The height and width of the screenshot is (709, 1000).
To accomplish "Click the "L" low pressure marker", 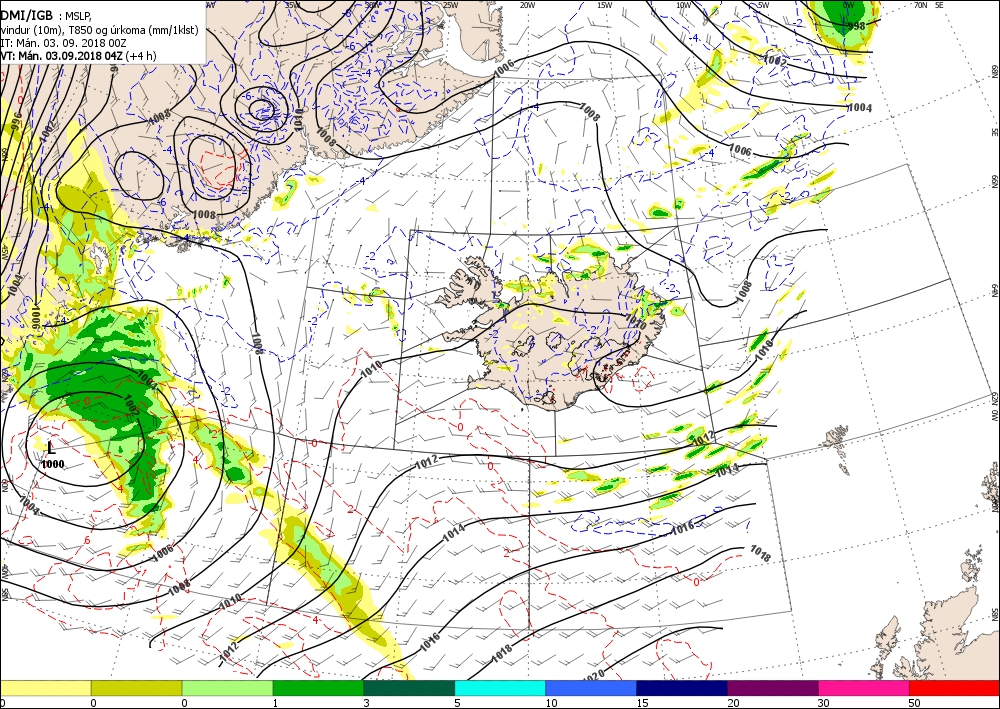I will point(52,448).
